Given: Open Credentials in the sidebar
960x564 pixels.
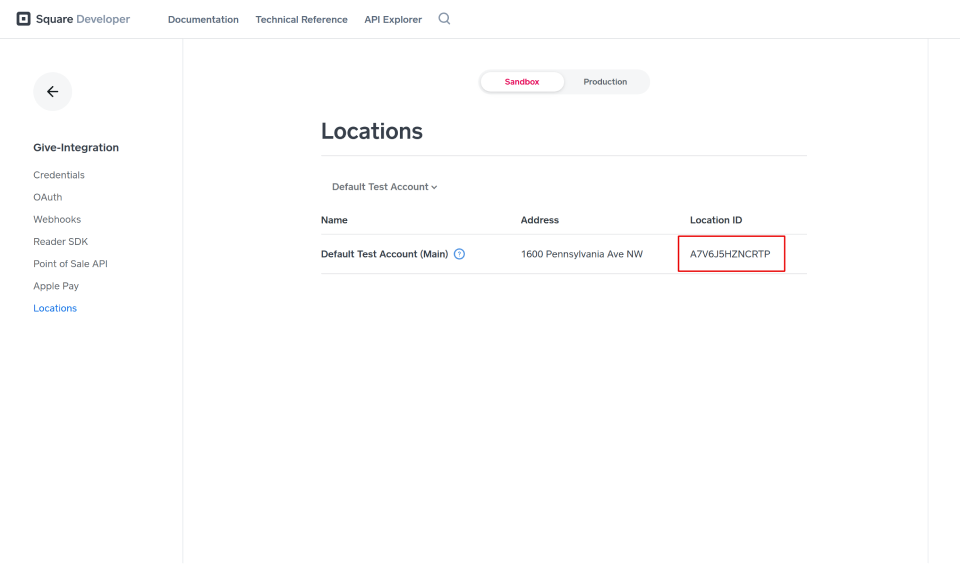Looking at the screenshot, I should click(x=59, y=175).
